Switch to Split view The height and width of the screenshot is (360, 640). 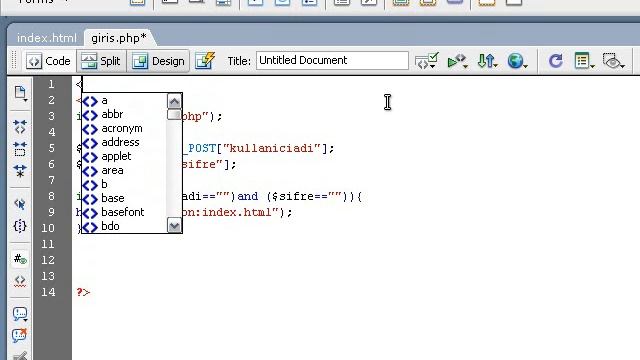(x=101, y=61)
